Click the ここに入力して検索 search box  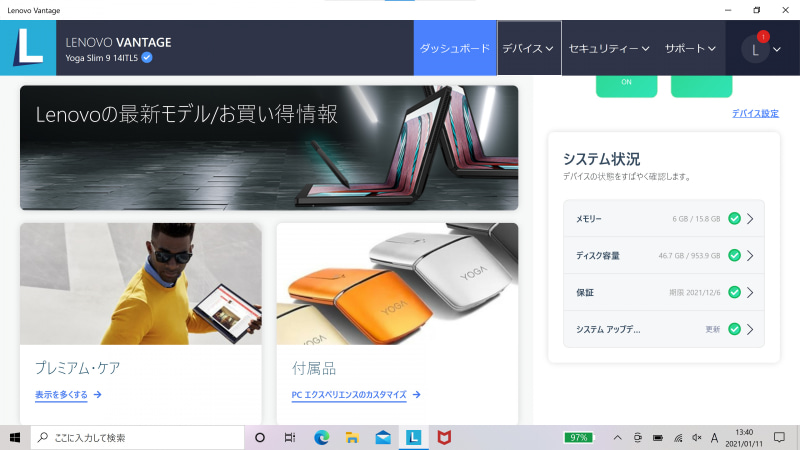pos(138,438)
